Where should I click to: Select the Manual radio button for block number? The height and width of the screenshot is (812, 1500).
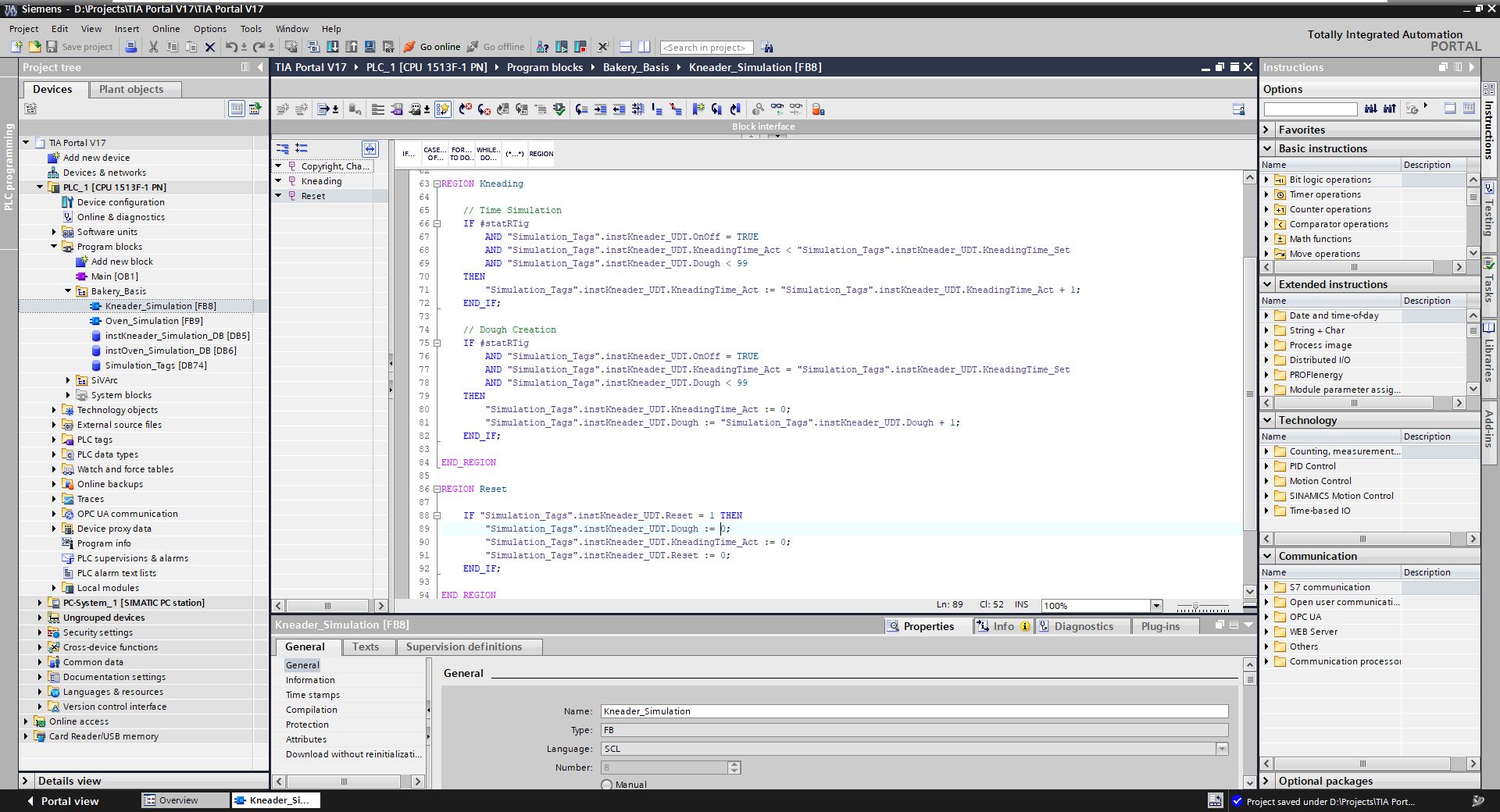click(x=607, y=785)
